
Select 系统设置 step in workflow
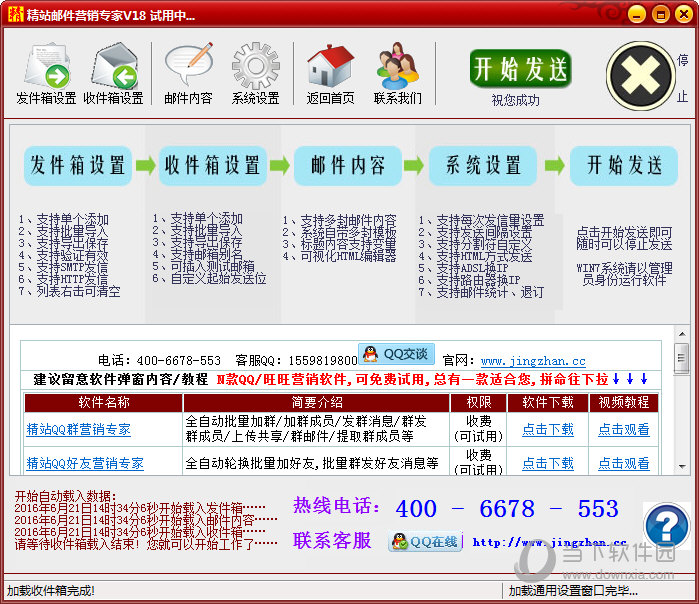pos(483,165)
